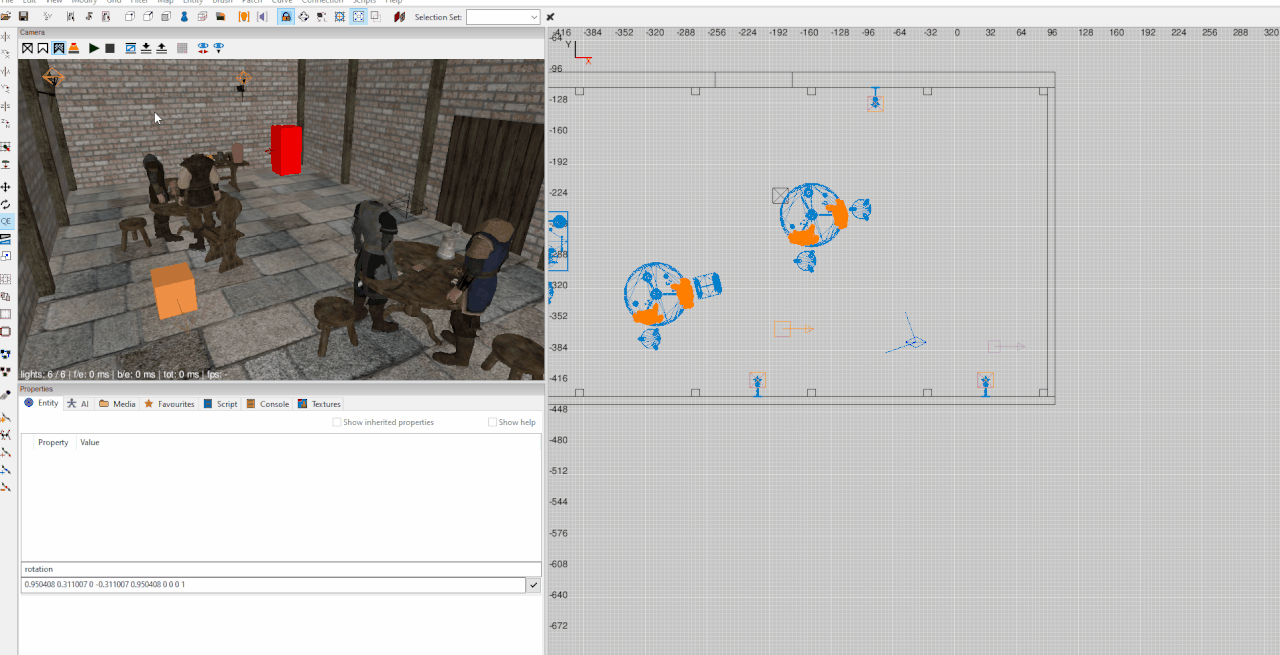Click the red rounded square icon in left toolbar
This screenshot has width=1280, height=655.
pos(6,331)
